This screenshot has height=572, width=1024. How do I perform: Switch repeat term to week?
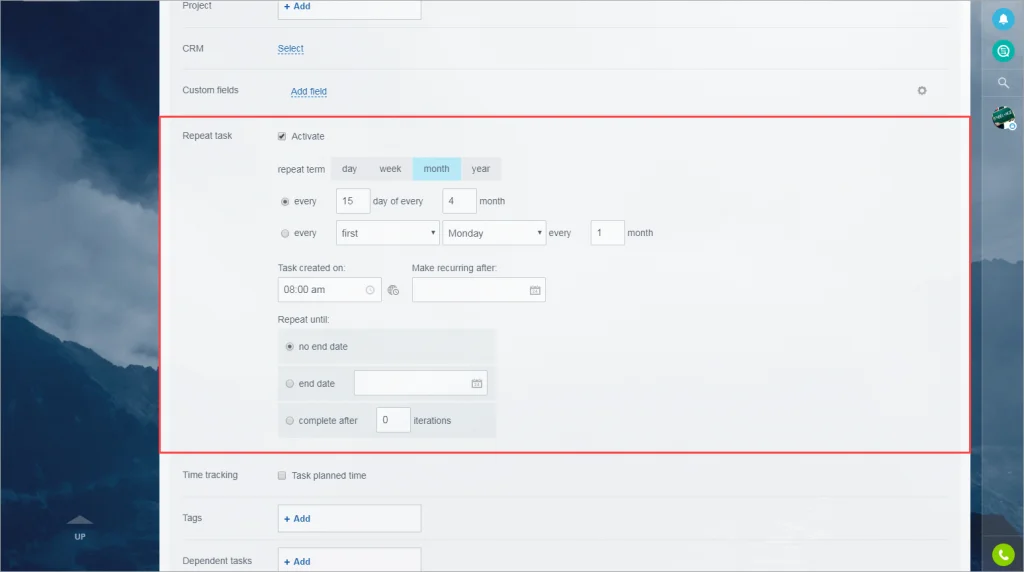tap(390, 169)
